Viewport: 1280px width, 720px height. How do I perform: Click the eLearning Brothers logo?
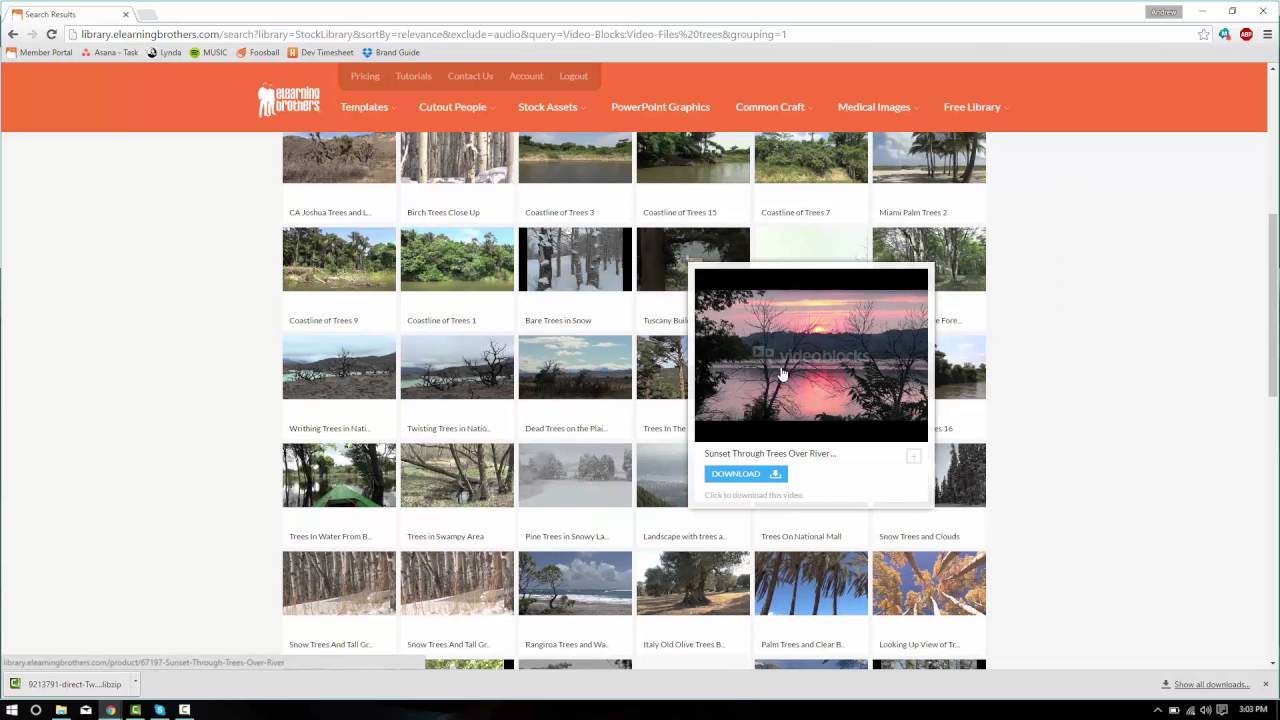click(288, 100)
